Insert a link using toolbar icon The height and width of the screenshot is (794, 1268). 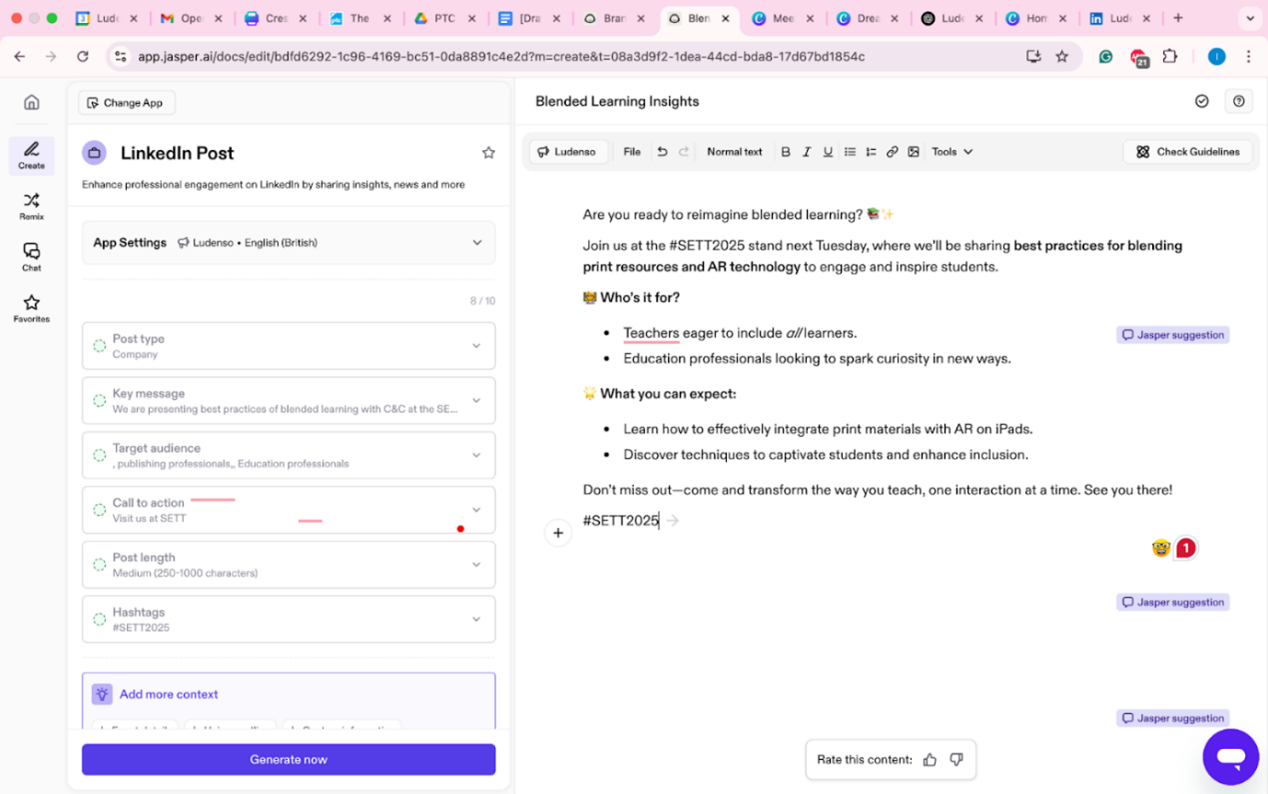(892, 152)
